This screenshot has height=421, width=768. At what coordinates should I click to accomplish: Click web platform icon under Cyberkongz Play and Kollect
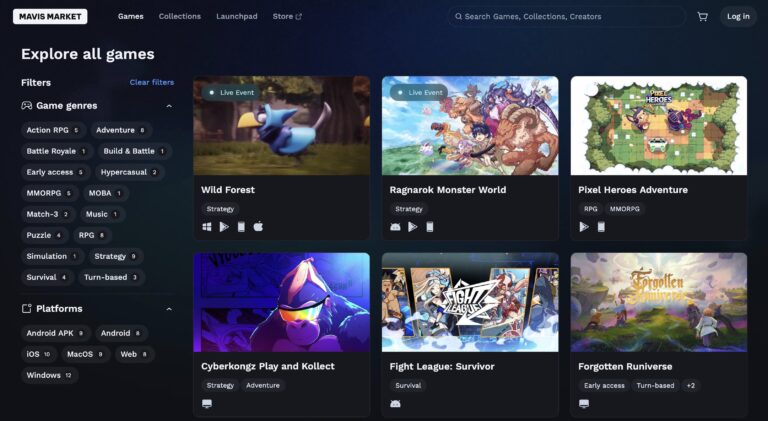pos(207,404)
